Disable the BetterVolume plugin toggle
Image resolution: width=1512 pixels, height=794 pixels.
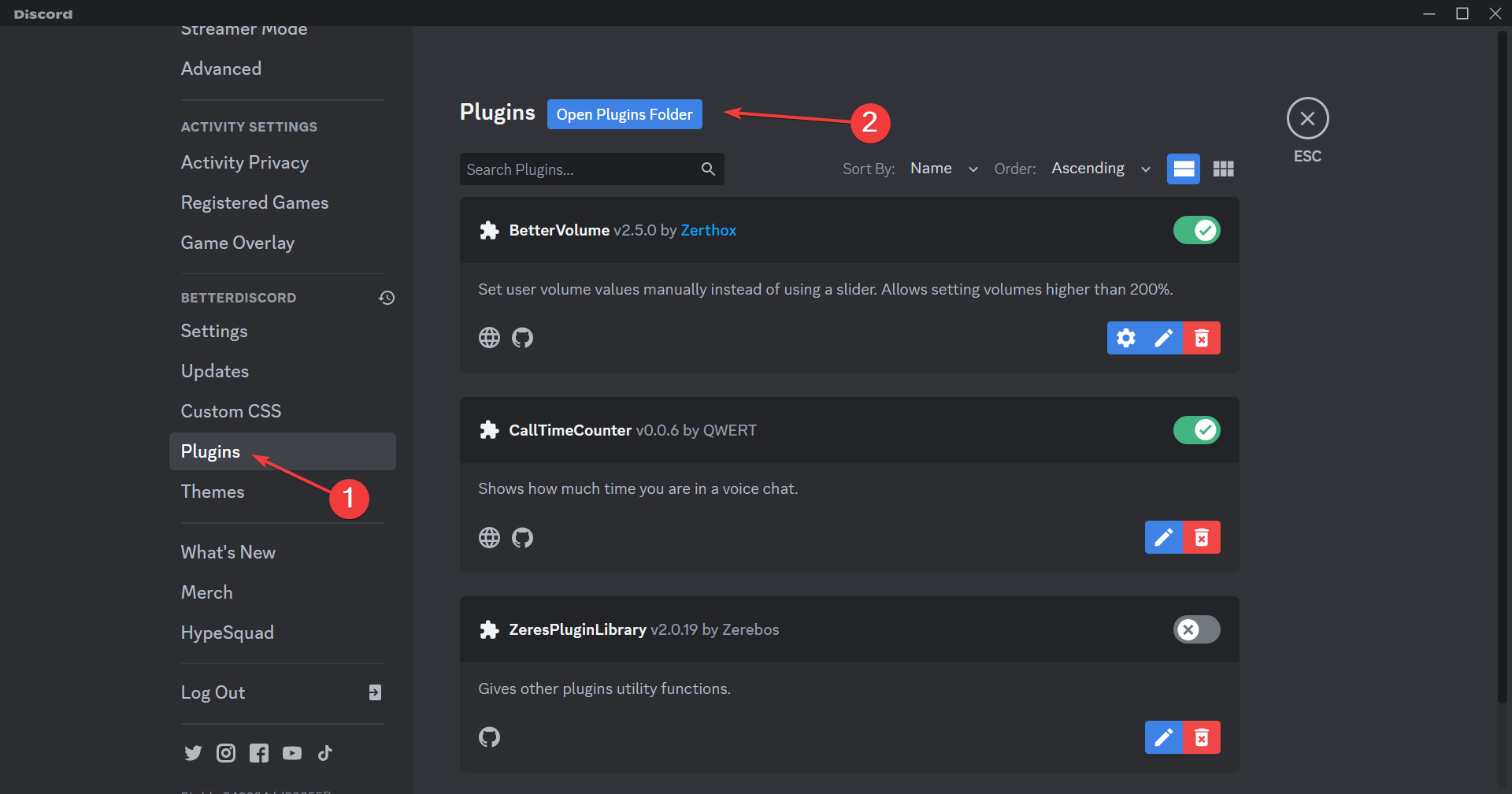pyautogui.click(x=1196, y=230)
